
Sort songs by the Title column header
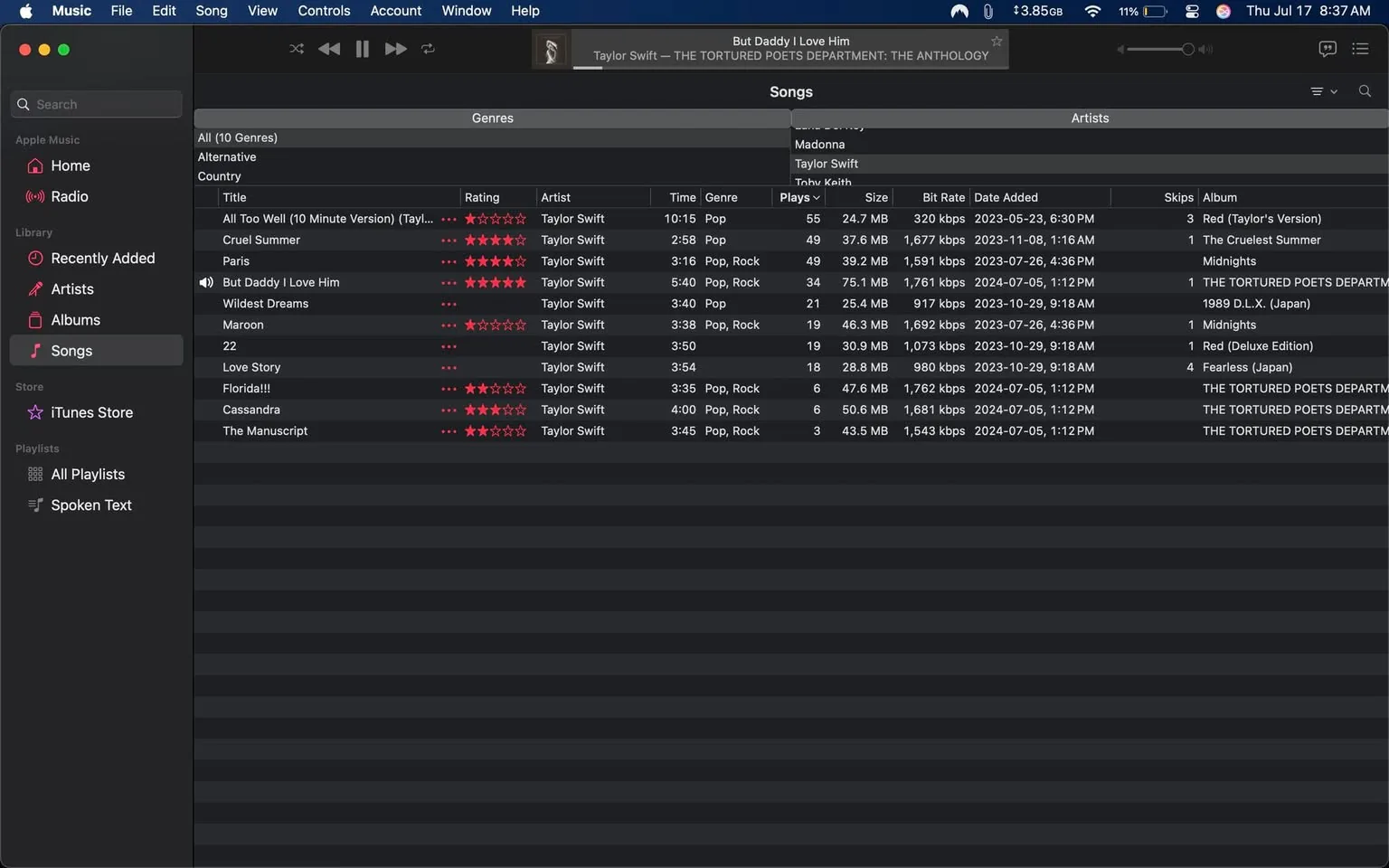tap(233, 197)
